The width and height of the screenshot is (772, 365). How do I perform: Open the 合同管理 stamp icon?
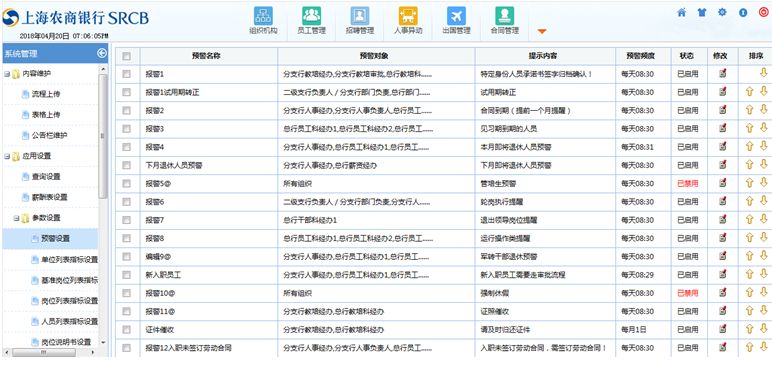click(x=504, y=16)
